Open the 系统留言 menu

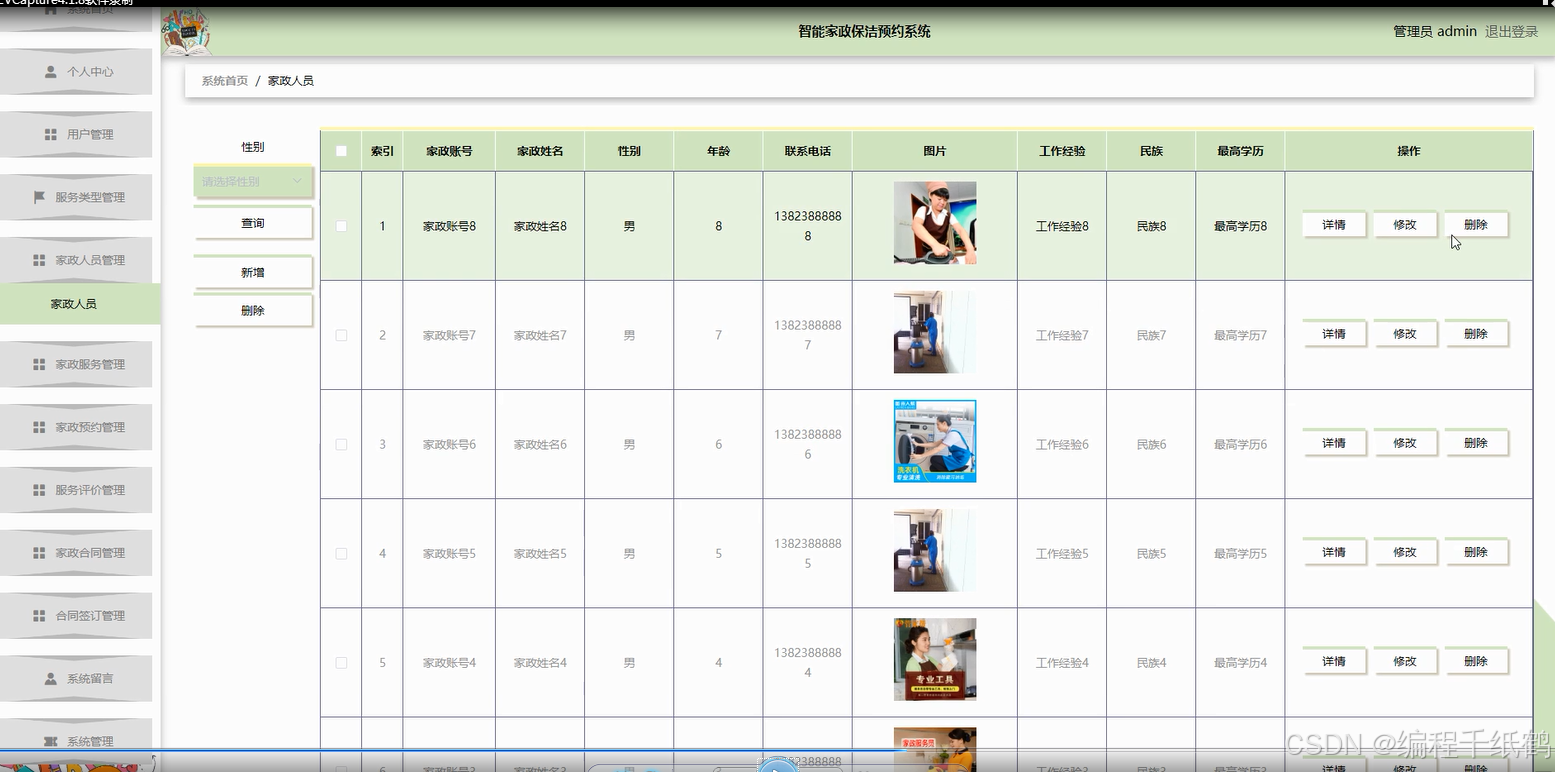[x=76, y=679]
